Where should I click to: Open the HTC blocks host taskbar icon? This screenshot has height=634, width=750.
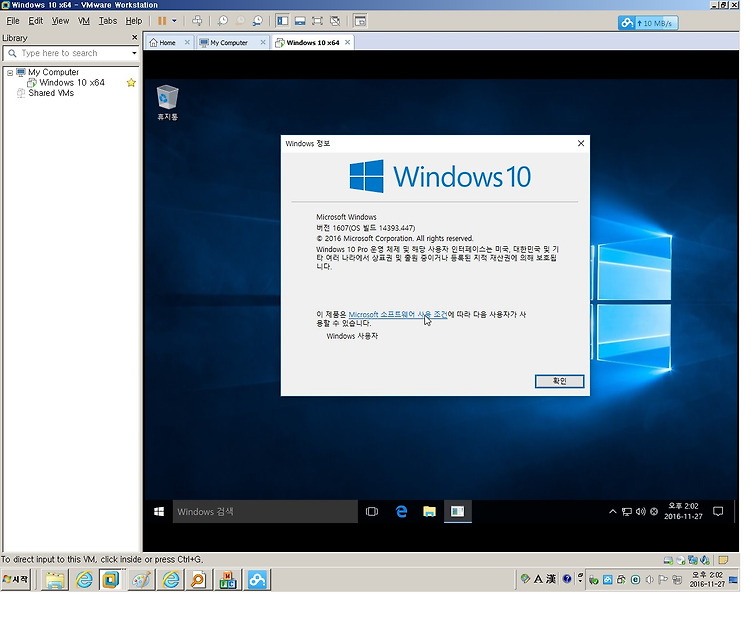[x=228, y=580]
